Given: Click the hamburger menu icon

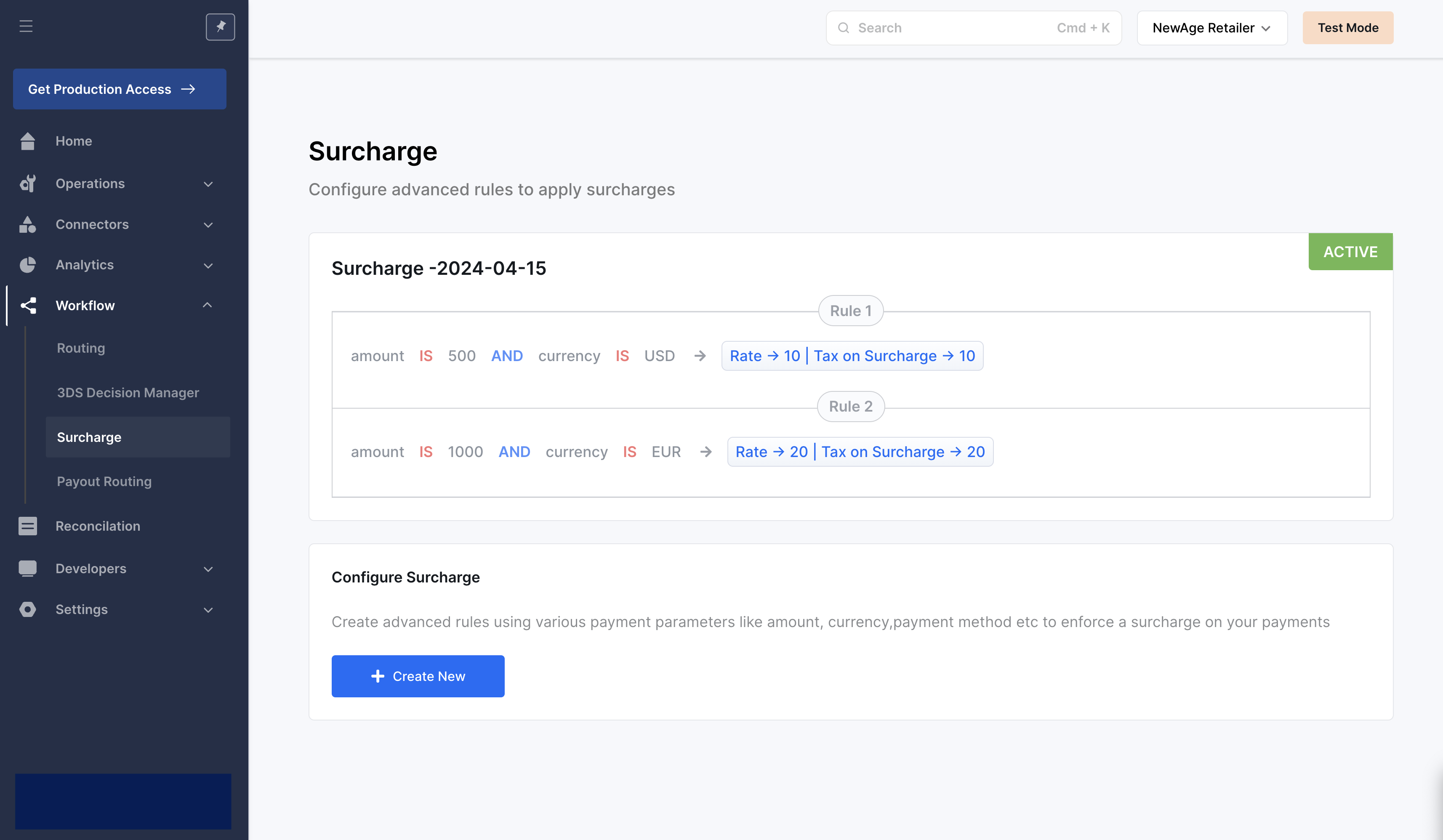Looking at the screenshot, I should point(26,27).
